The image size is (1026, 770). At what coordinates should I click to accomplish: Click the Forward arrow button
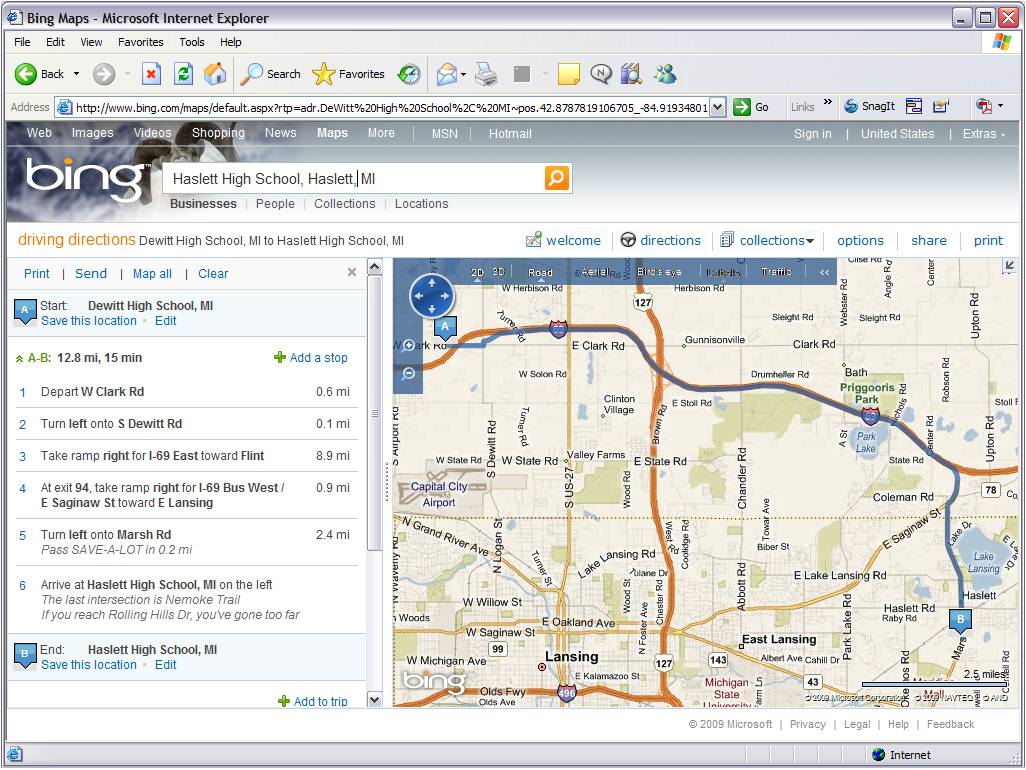point(103,74)
